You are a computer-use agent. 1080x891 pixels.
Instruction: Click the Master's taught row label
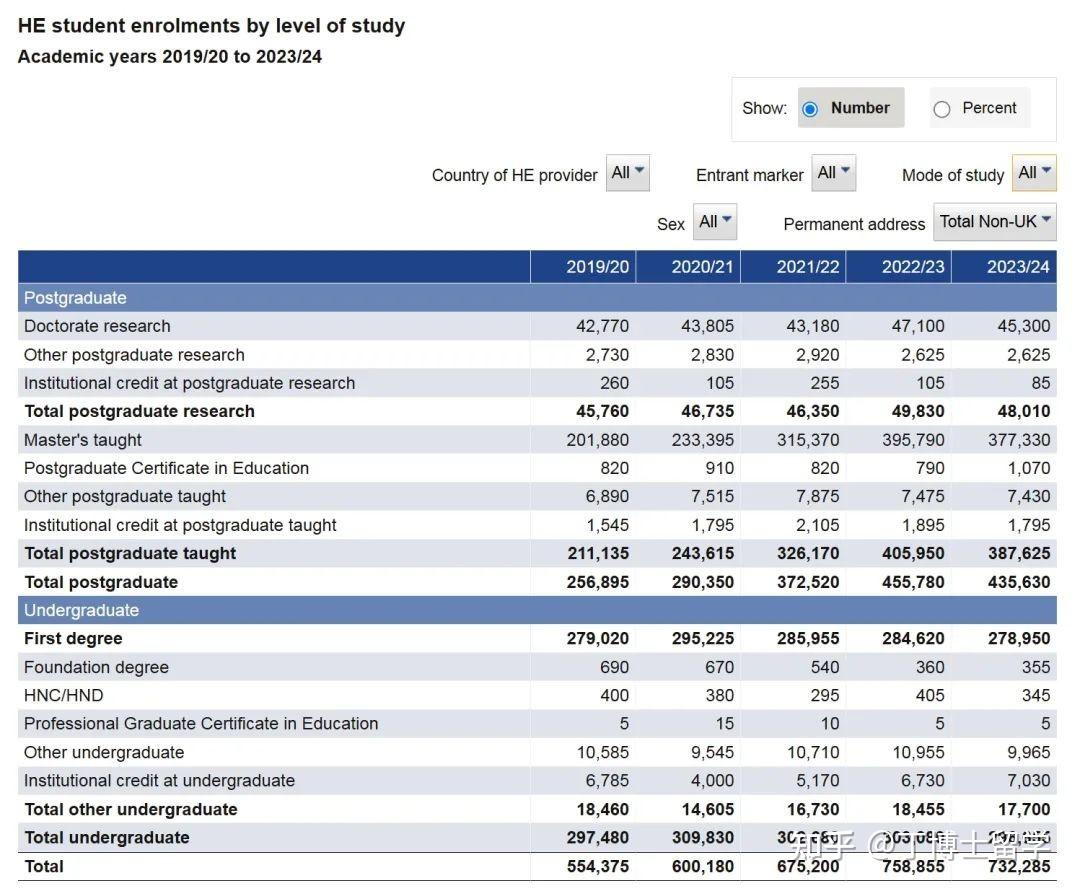click(x=83, y=440)
